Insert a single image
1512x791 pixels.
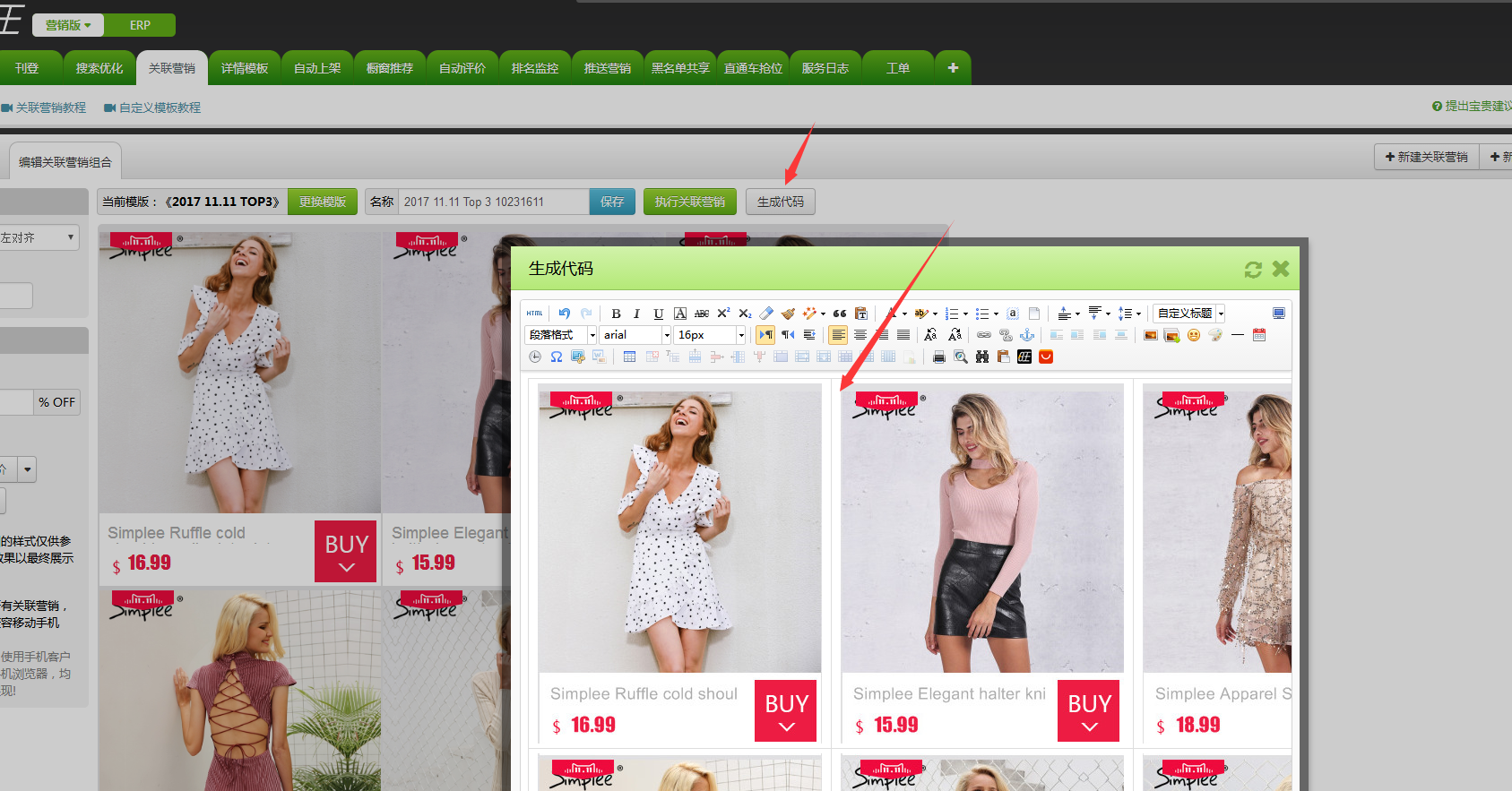[x=1151, y=335]
